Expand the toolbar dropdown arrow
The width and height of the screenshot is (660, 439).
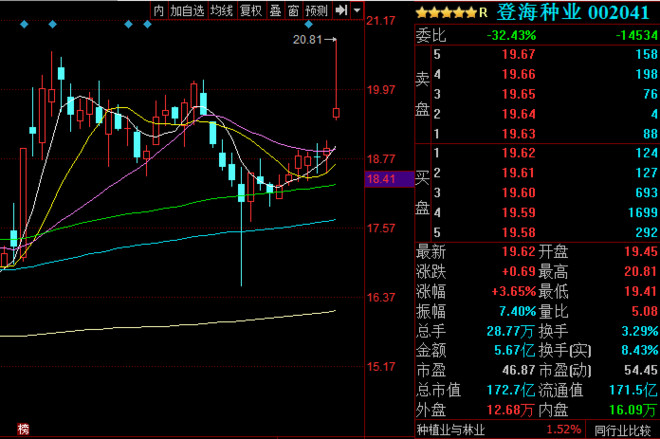(x=357, y=11)
